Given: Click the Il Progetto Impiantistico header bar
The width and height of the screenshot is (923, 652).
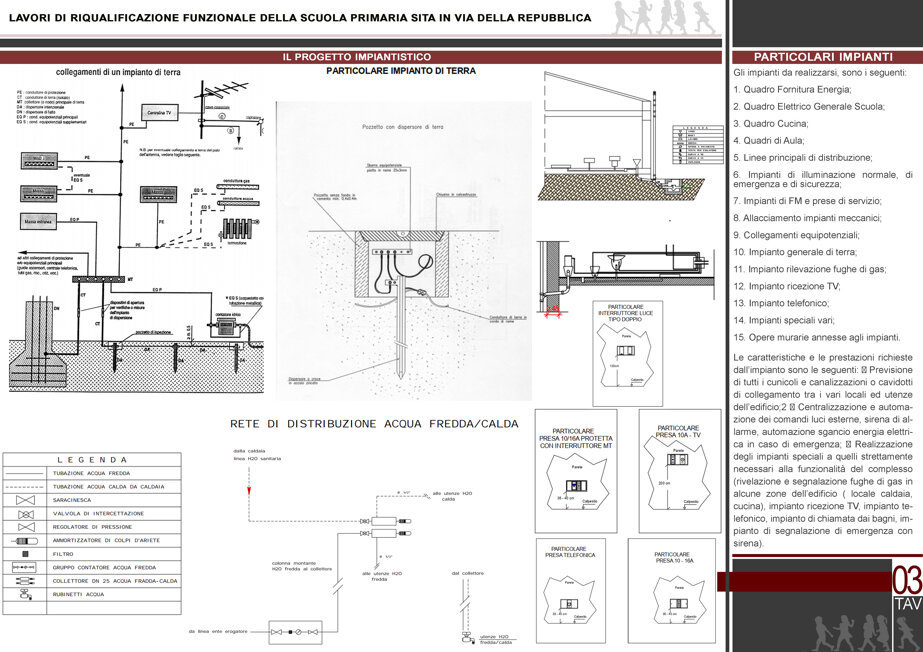Looking at the screenshot, I should (361, 57).
